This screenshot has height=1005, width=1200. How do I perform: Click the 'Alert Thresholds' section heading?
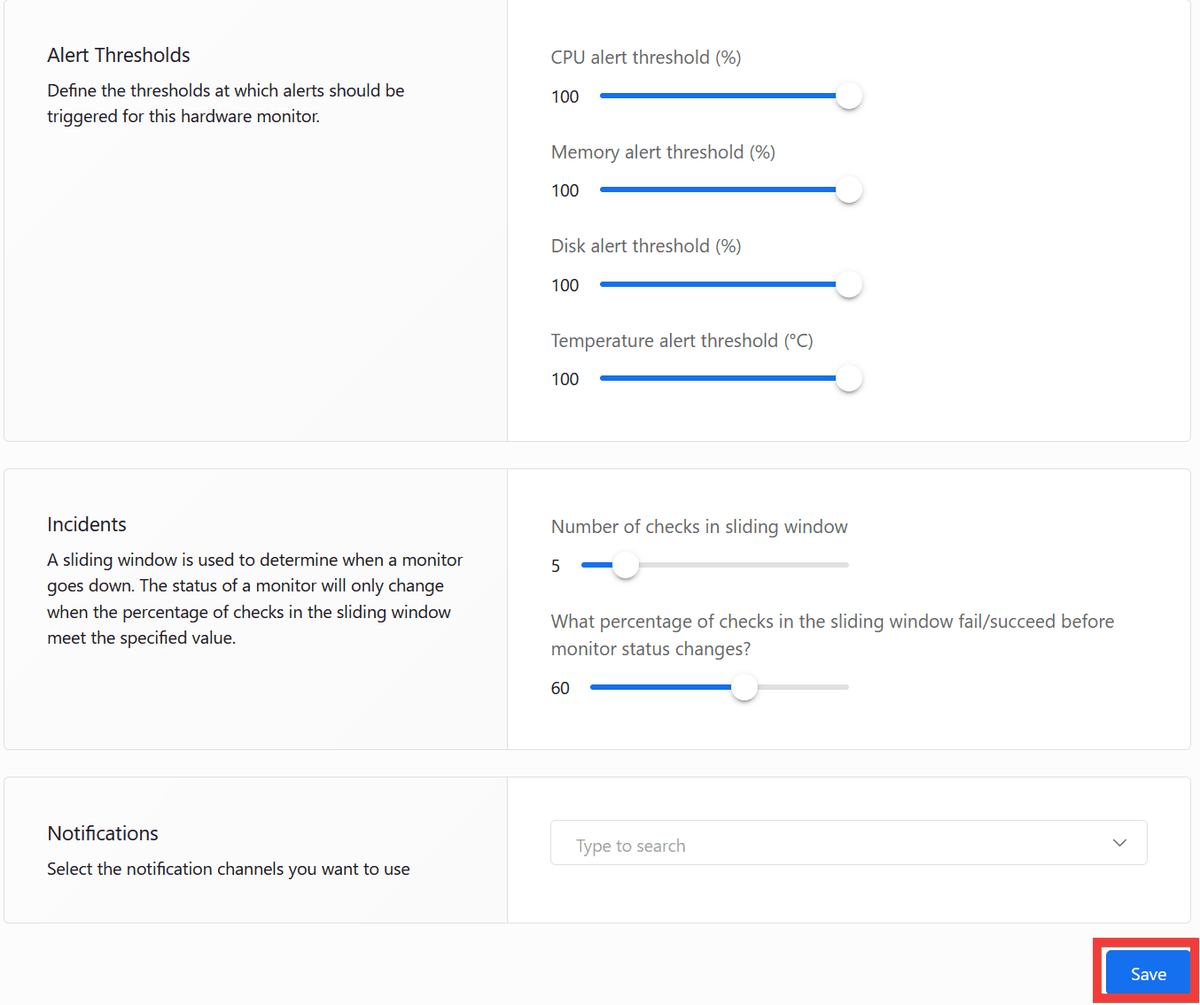click(x=118, y=55)
